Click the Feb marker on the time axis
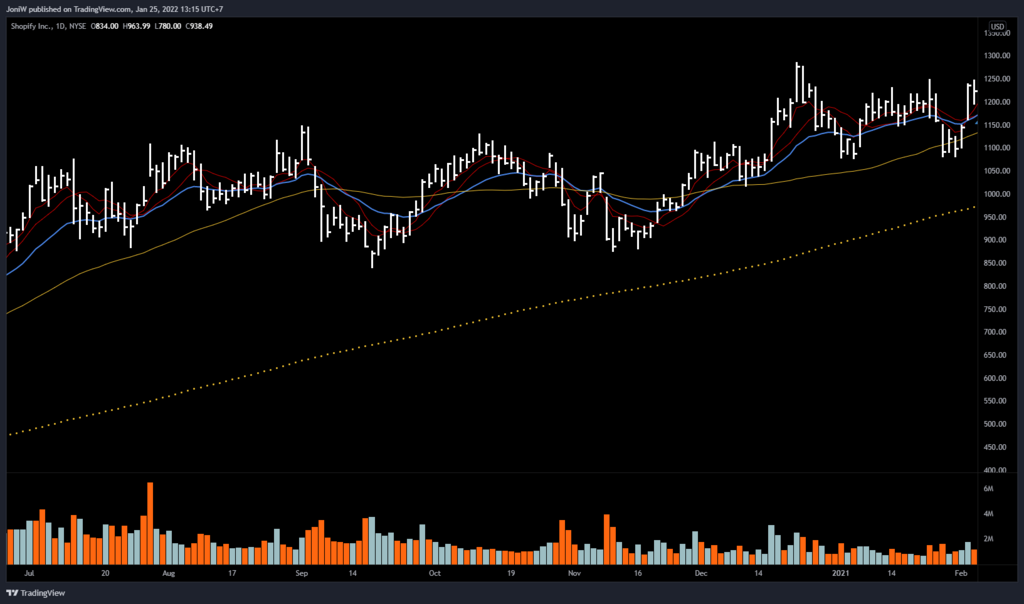Viewport: 1024px width, 604px height. click(x=959, y=576)
